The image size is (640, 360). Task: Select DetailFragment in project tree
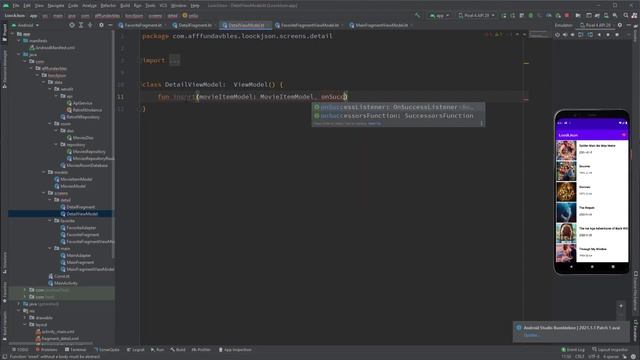click(x=78, y=207)
